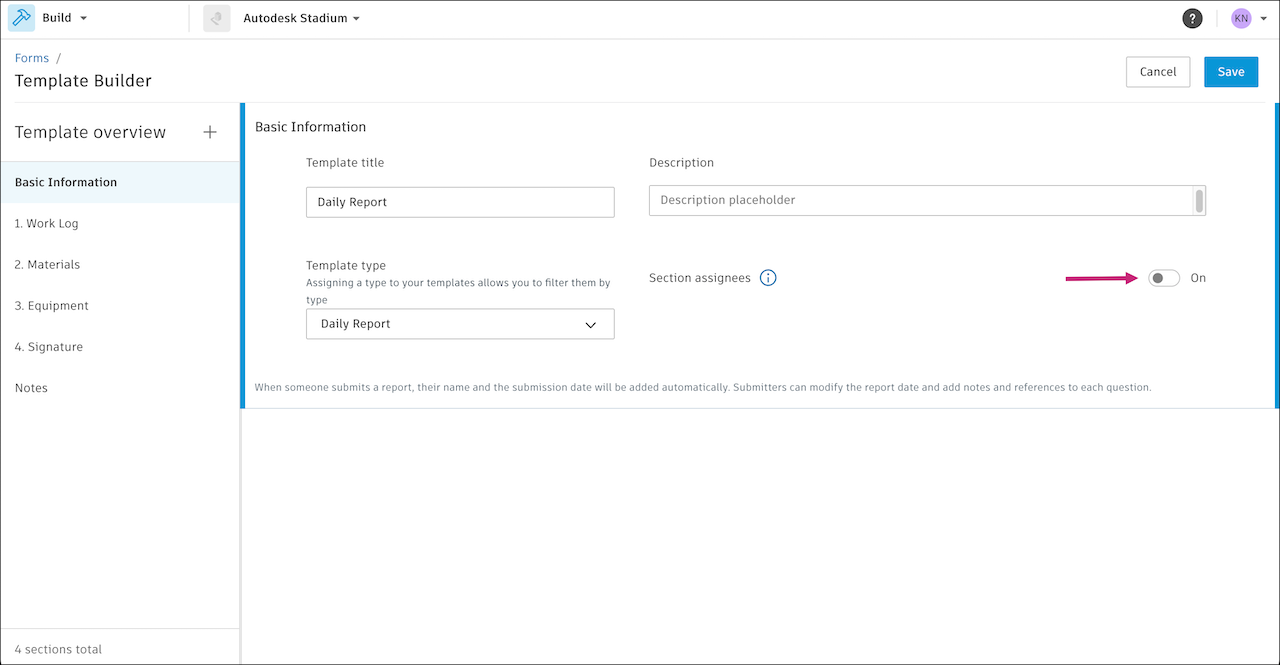The width and height of the screenshot is (1280, 665).
Task: View the Section assignees info icon
Action: pyautogui.click(x=768, y=277)
